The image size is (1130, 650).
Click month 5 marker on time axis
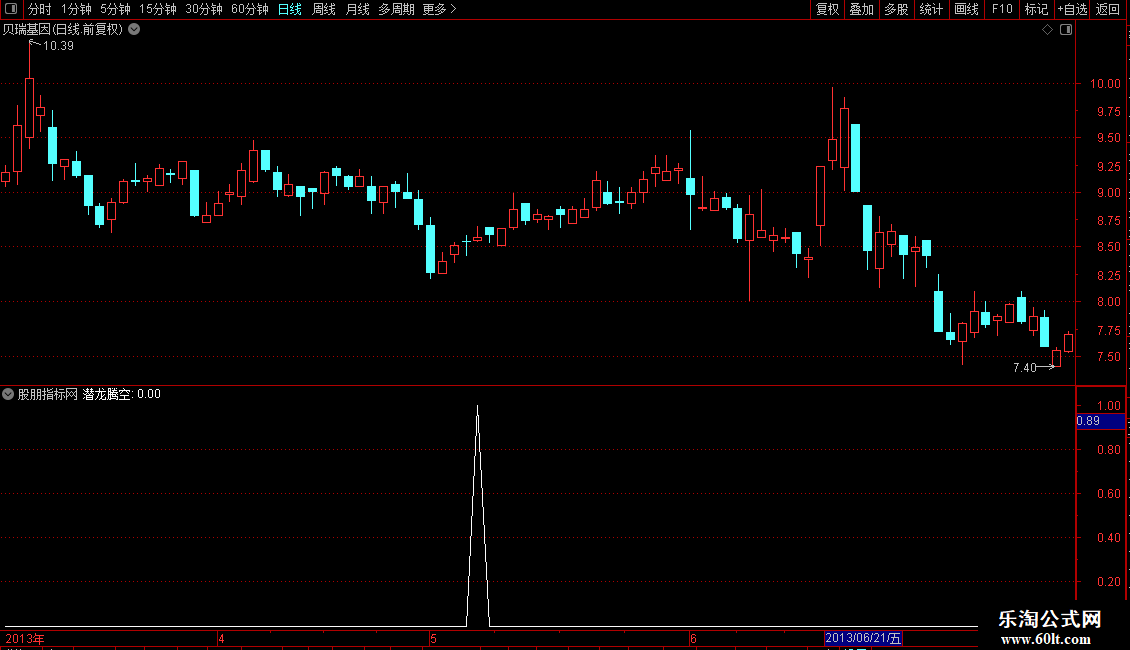tap(433, 639)
